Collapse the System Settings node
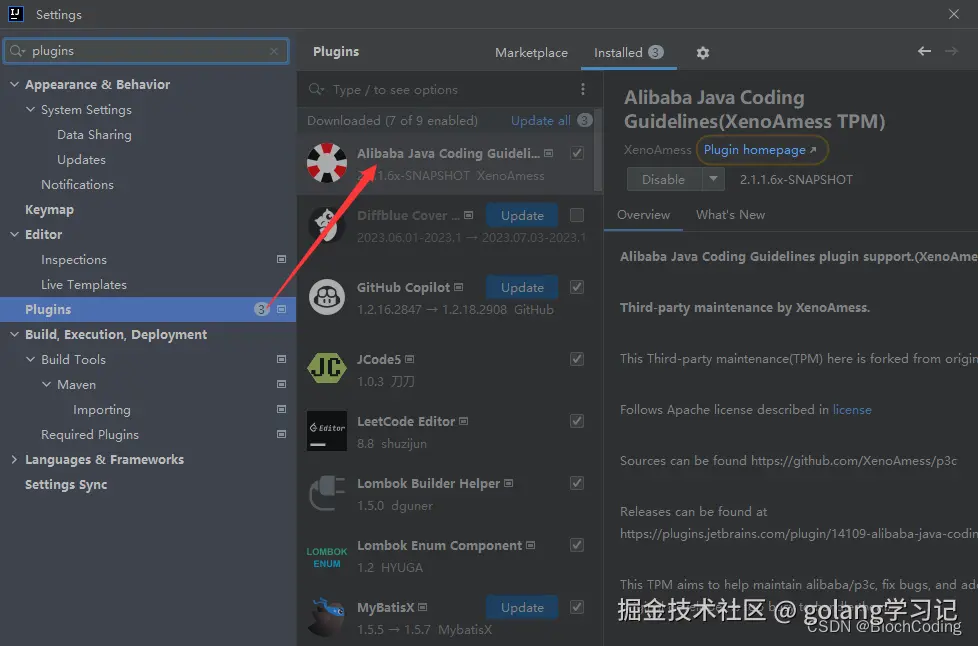 click(30, 109)
